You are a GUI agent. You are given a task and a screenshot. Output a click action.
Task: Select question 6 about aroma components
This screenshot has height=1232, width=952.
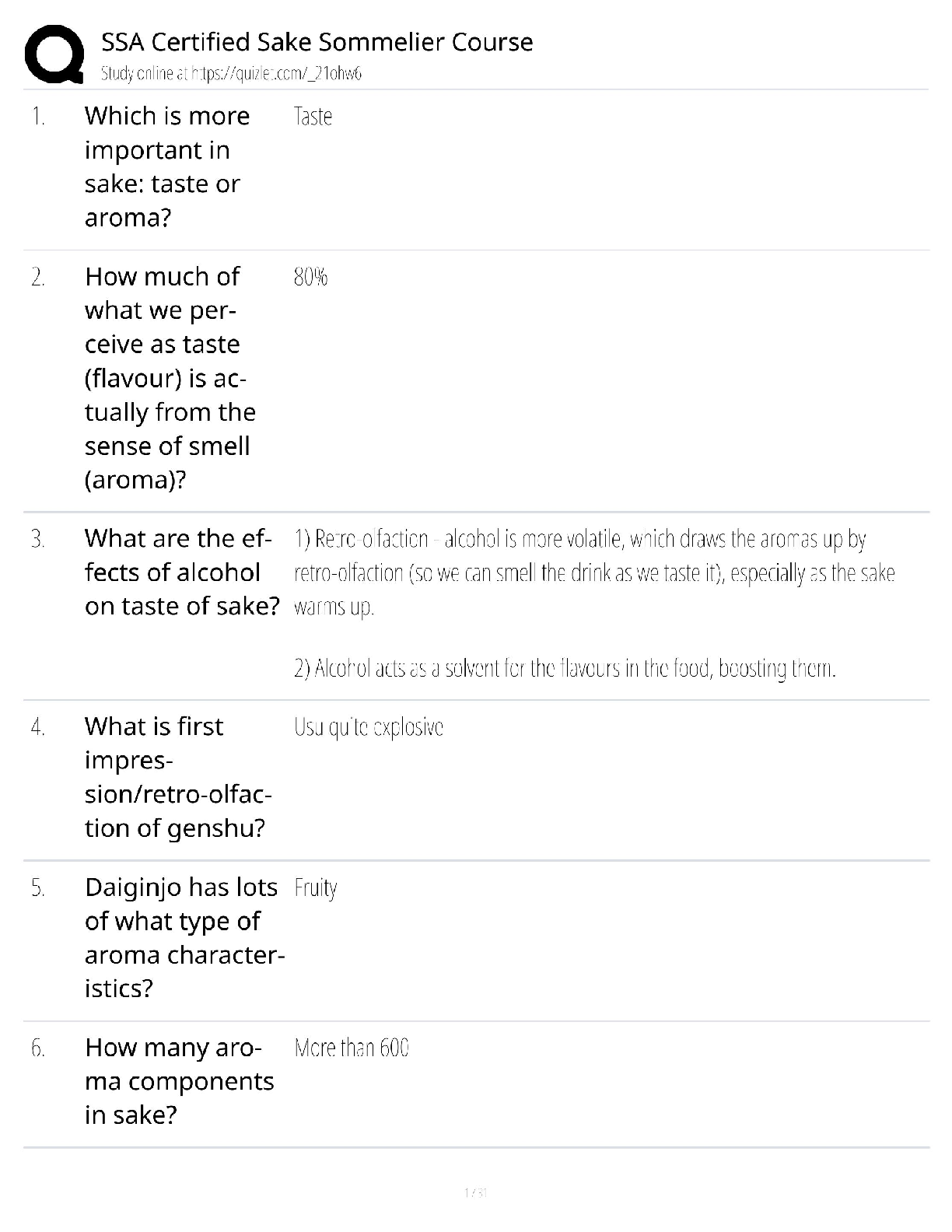179,1081
